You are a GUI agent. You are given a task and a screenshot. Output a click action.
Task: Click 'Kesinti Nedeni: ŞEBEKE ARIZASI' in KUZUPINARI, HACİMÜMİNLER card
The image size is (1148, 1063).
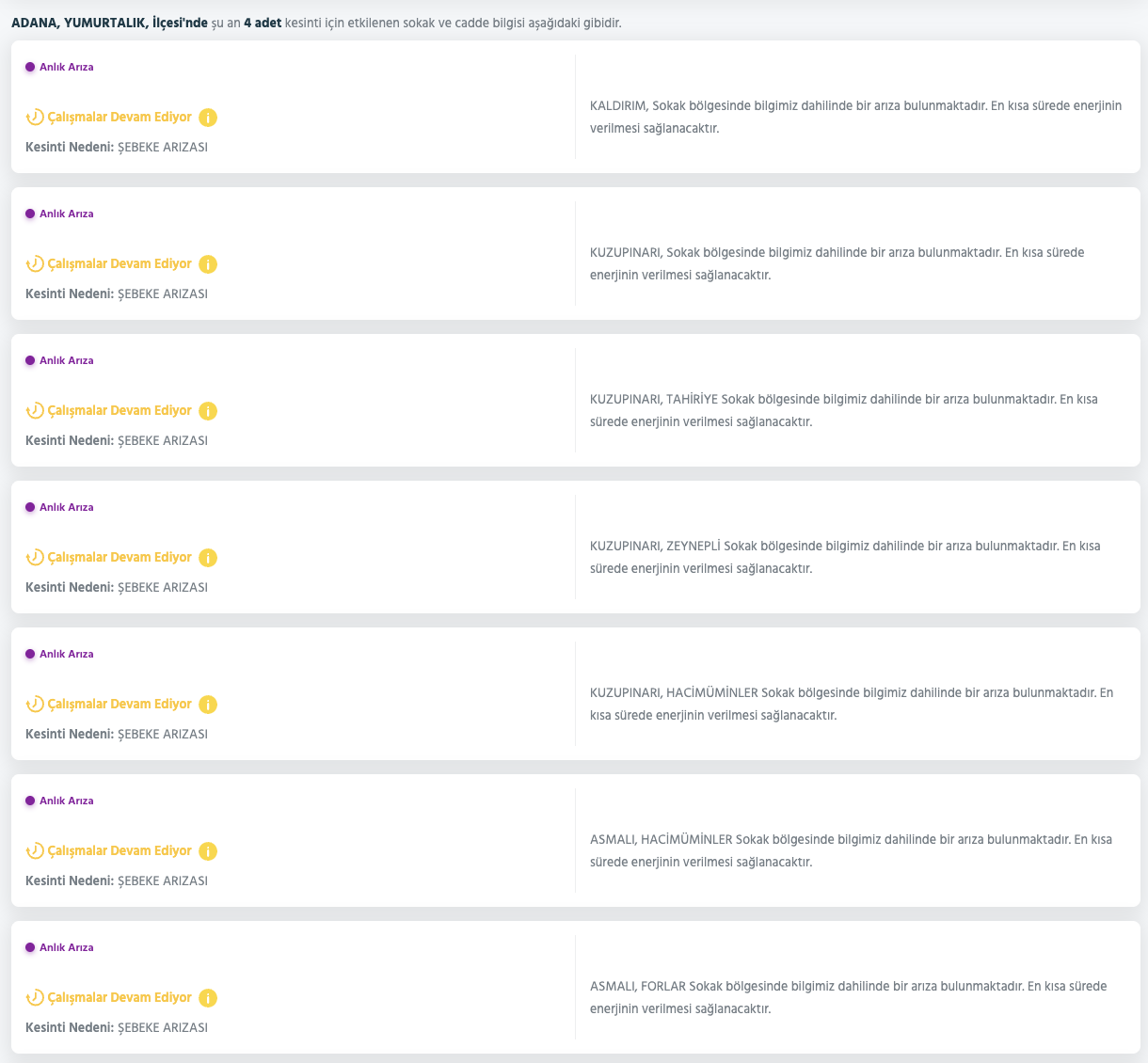(x=117, y=735)
